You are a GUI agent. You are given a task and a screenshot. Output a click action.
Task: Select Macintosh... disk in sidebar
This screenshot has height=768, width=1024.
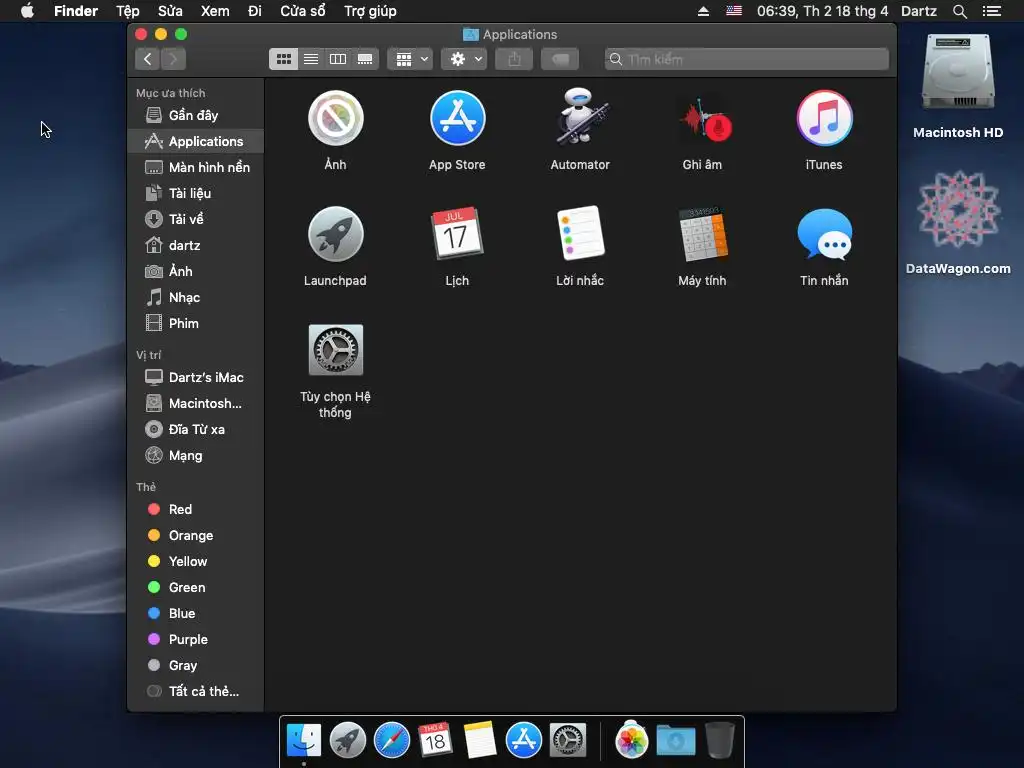(x=196, y=404)
